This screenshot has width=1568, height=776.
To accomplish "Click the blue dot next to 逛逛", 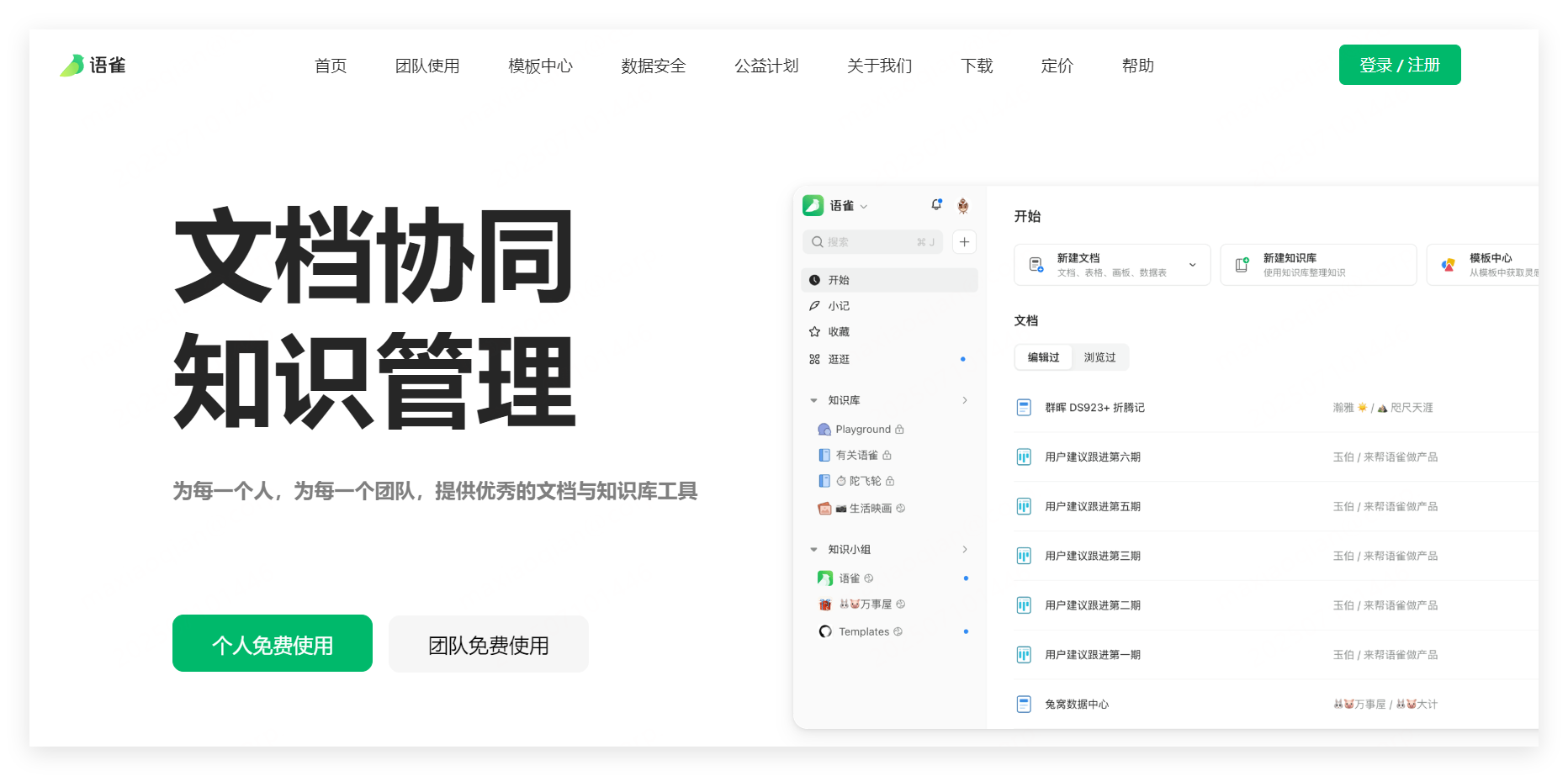I will tap(963, 359).
